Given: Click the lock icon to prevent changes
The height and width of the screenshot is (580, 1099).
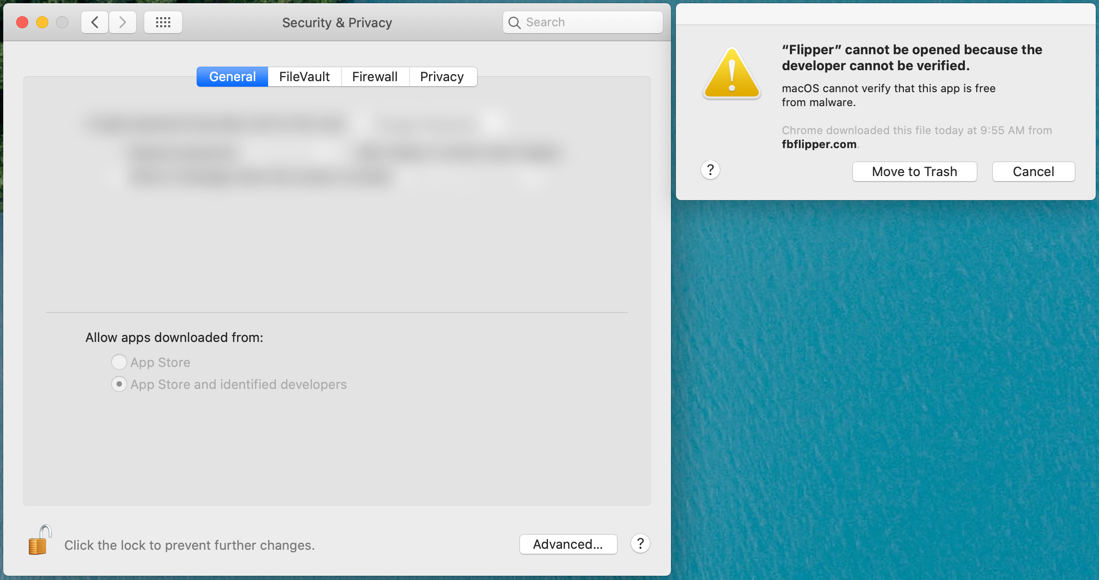Looking at the screenshot, I should pyautogui.click(x=40, y=540).
